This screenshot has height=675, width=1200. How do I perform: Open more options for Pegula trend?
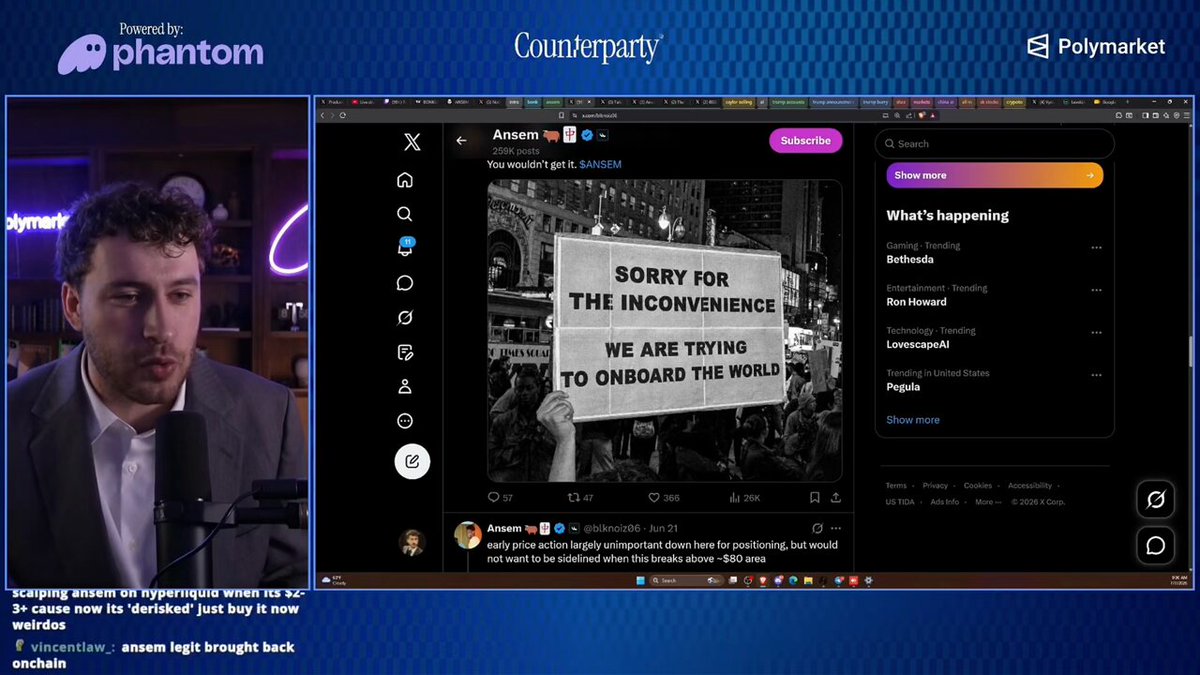(1096, 375)
